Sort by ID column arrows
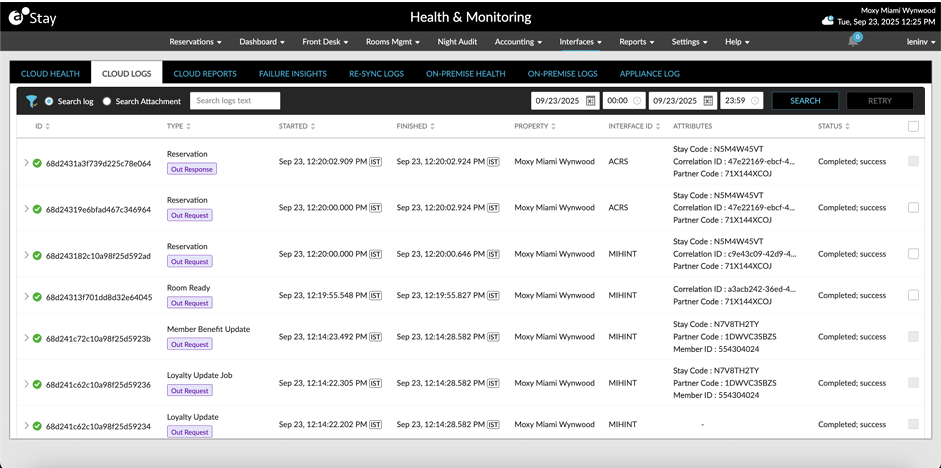This screenshot has height=468, width=941. point(47,127)
